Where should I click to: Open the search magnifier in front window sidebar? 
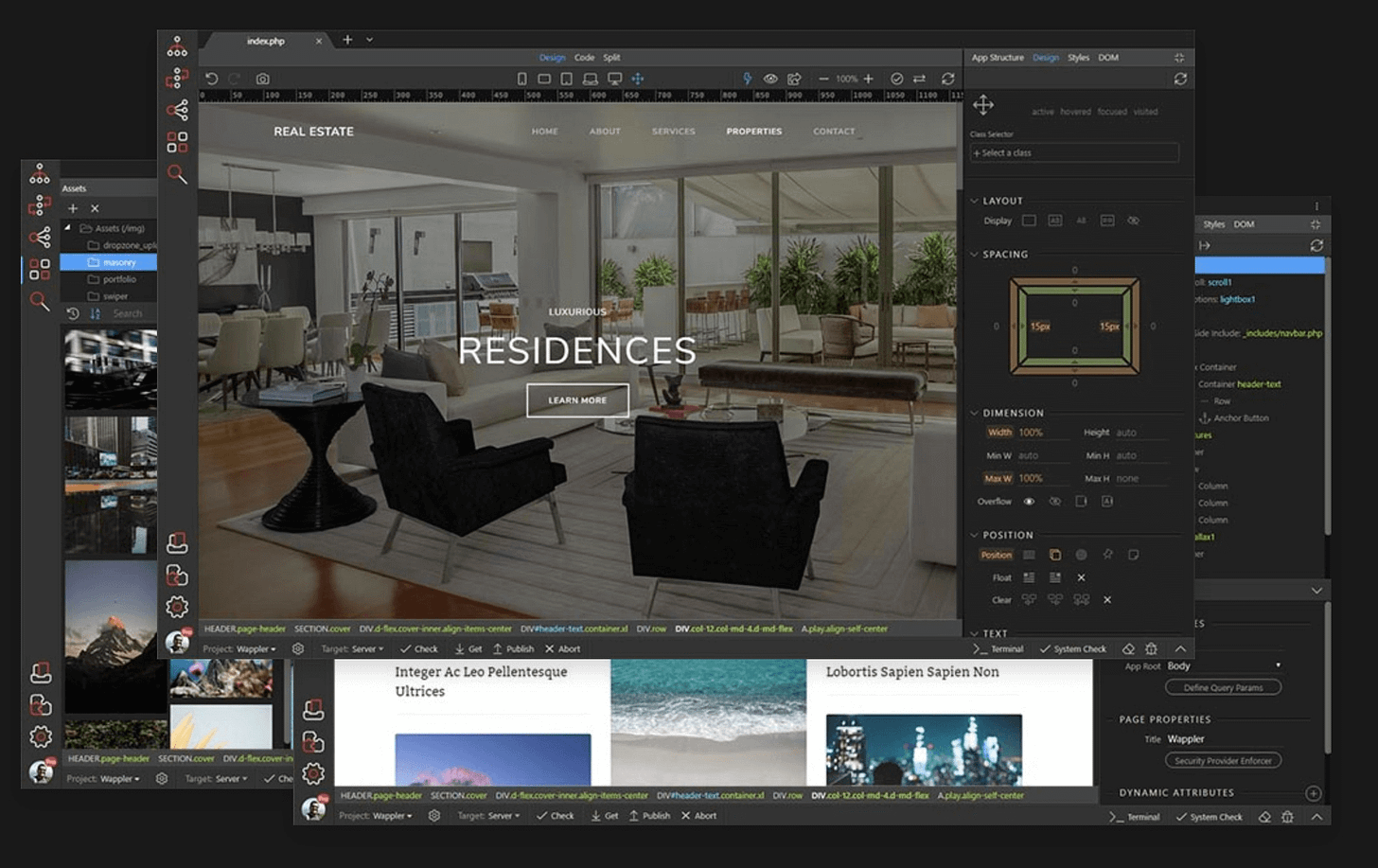177,174
